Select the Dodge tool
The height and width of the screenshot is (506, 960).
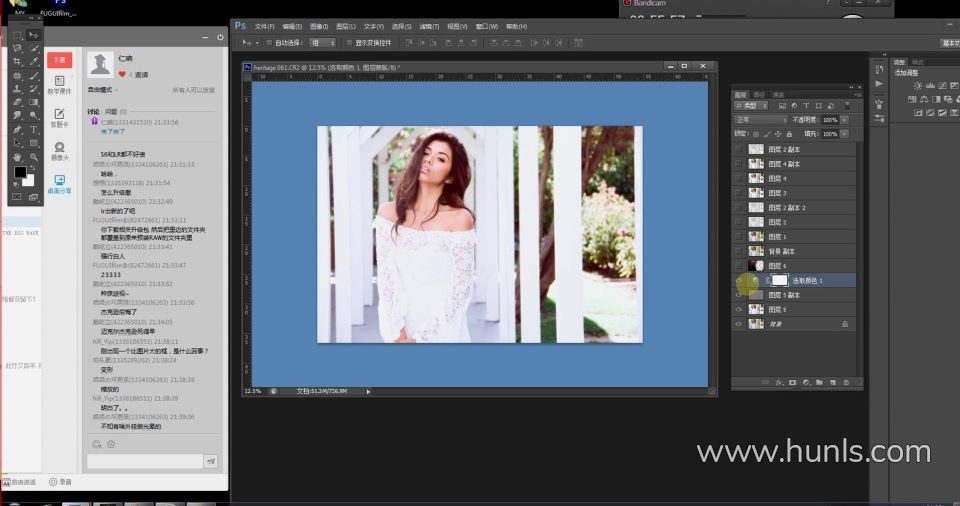click(x=34, y=115)
